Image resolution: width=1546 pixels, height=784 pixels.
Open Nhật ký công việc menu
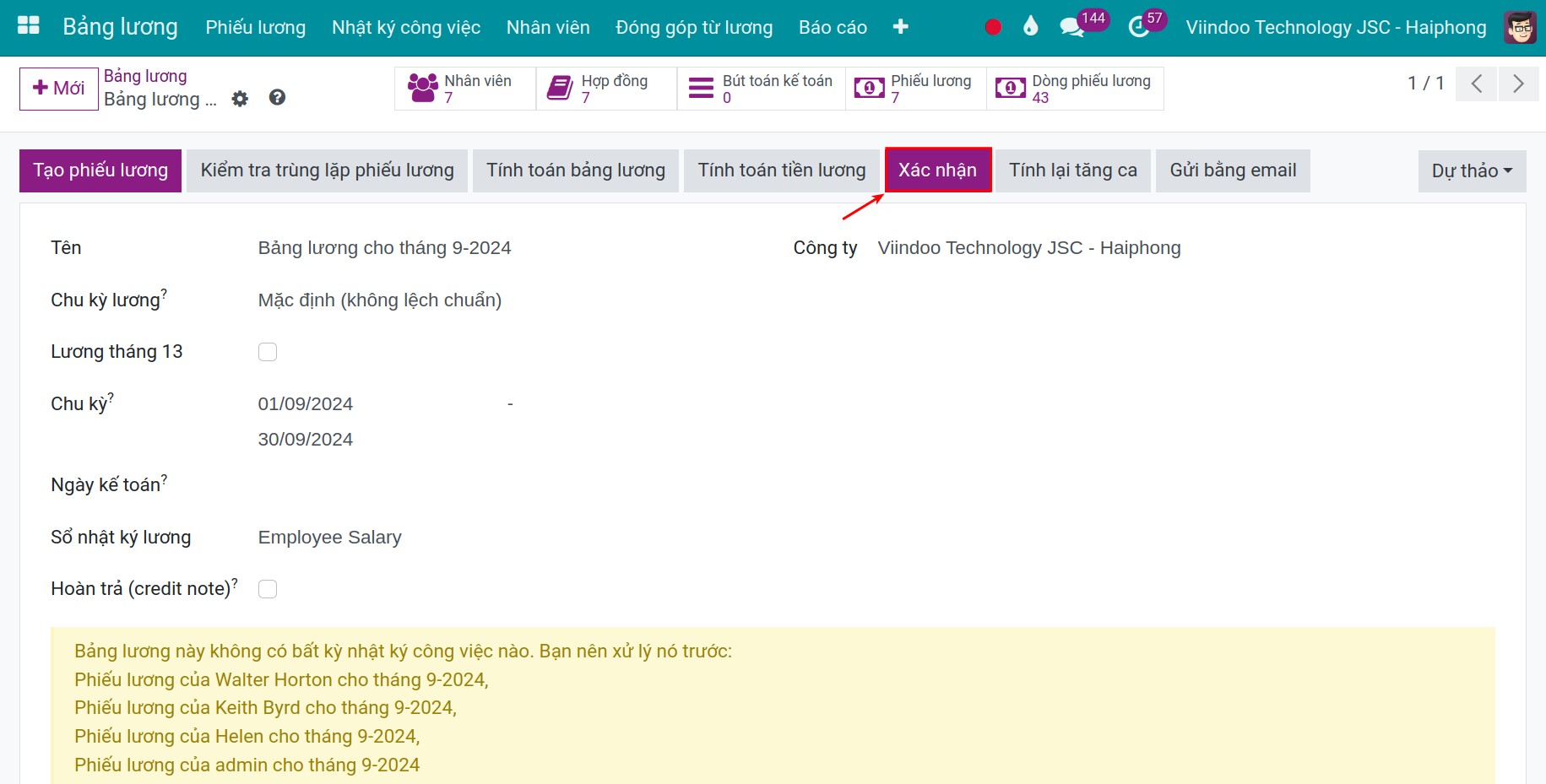tap(406, 27)
